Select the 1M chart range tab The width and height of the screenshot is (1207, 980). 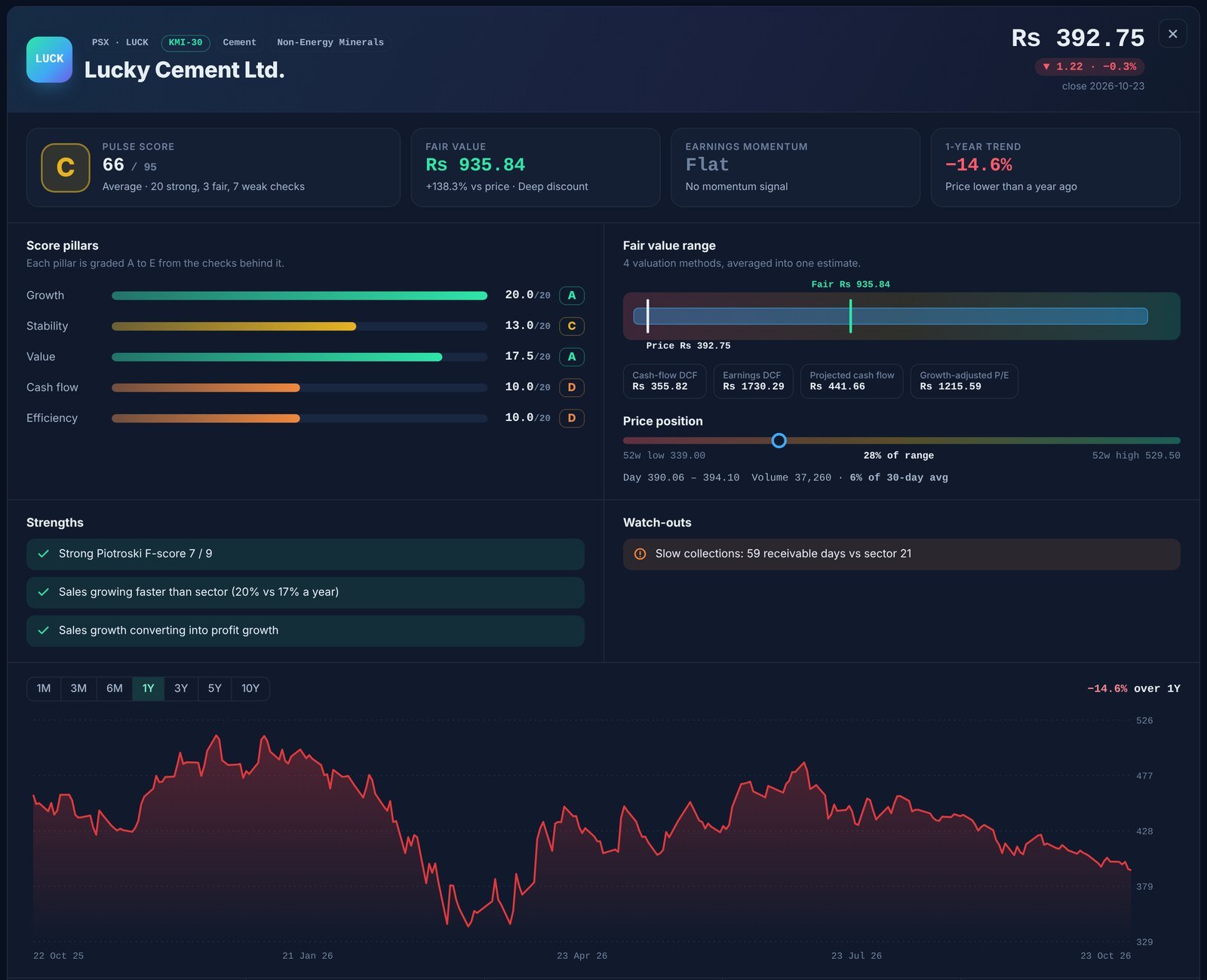pos(44,689)
